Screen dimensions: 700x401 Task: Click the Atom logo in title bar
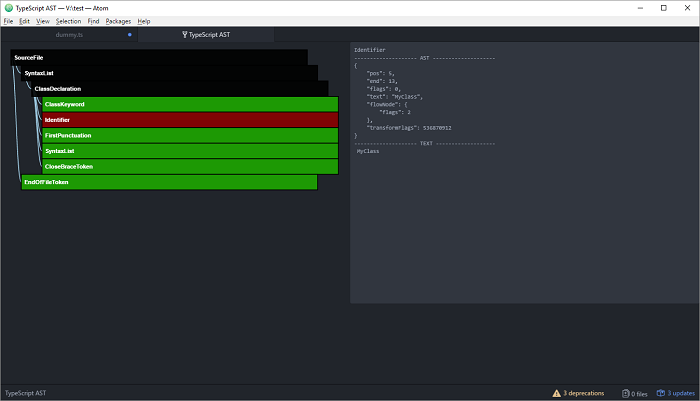coord(8,8)
